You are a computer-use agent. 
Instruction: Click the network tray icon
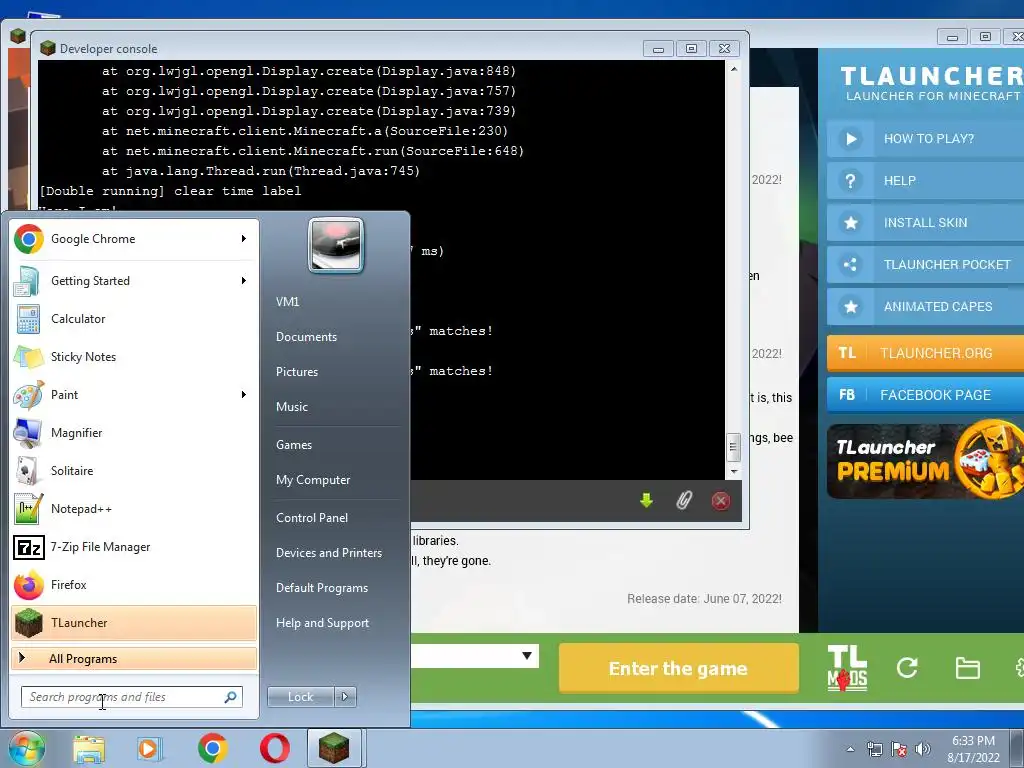[x=874, y=749]
